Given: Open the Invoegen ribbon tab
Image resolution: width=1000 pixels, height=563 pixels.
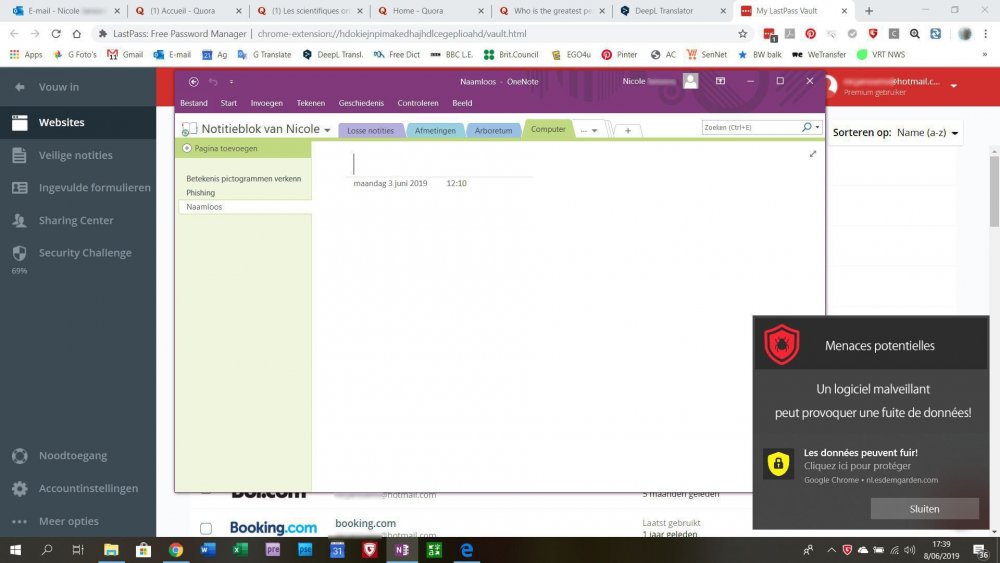Looking at the screenshot, I should (267, 103).
